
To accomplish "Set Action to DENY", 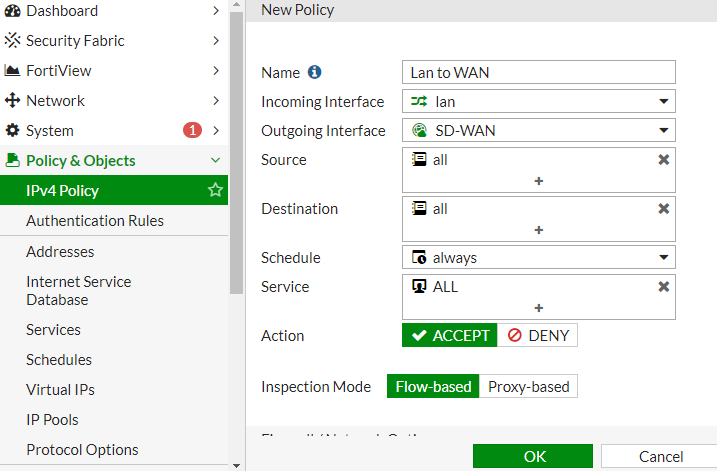I will pyautogui.click(x=537, y=335).
